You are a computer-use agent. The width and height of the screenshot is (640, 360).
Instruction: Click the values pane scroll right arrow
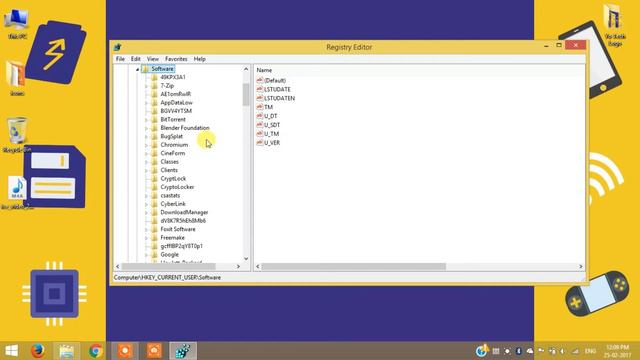click(x=580, y=267)
